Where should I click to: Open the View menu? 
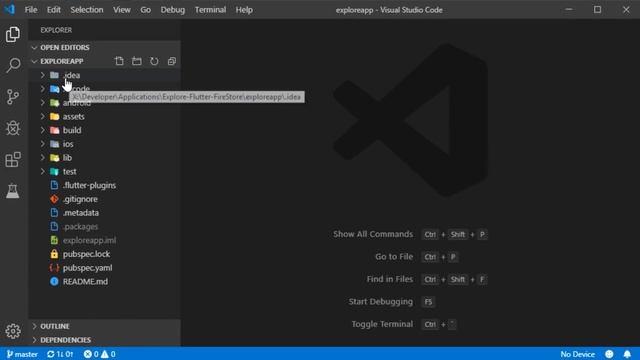click(x=122, y=9)
